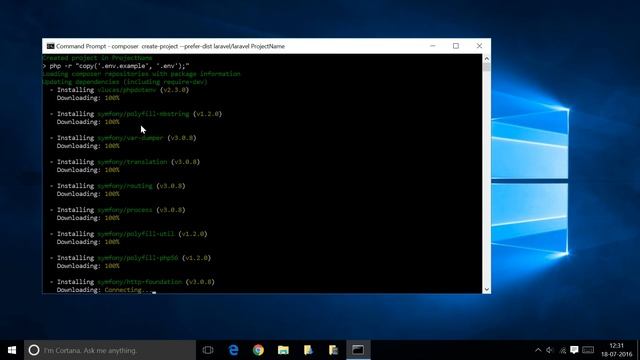The height and width of the screenshot is (360, 640).
Task: Open File Explorer from the taskbar
Action: pyautogui.click(x=283, y=350)
